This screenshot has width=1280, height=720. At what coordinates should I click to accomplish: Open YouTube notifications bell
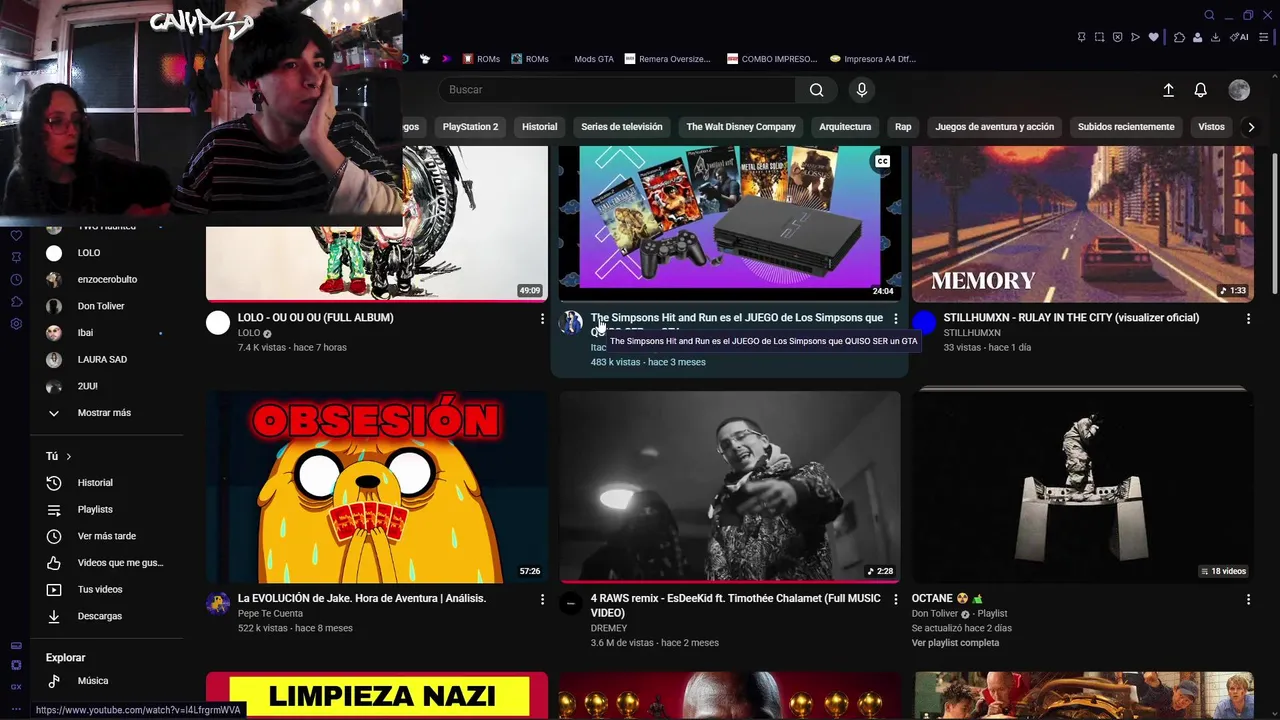1201,90
